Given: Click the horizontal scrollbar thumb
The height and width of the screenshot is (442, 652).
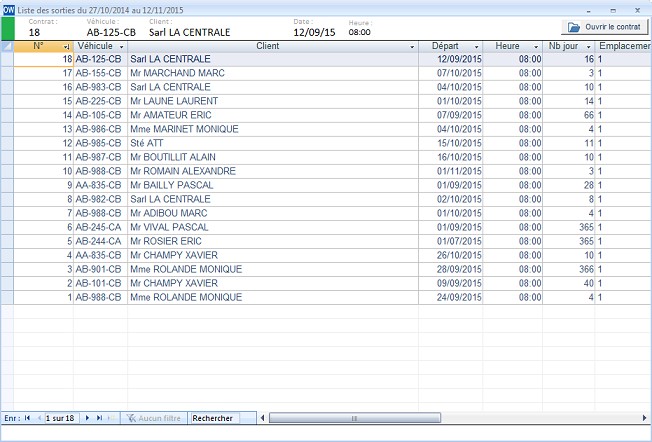Looking at the screenshot, I should pyautogui.click(x=355, y=418).
